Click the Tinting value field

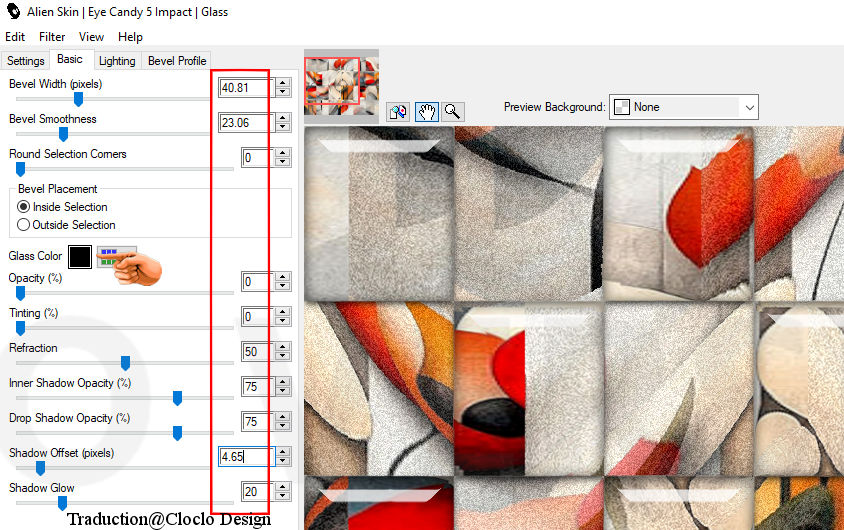[x=258, y=316]
